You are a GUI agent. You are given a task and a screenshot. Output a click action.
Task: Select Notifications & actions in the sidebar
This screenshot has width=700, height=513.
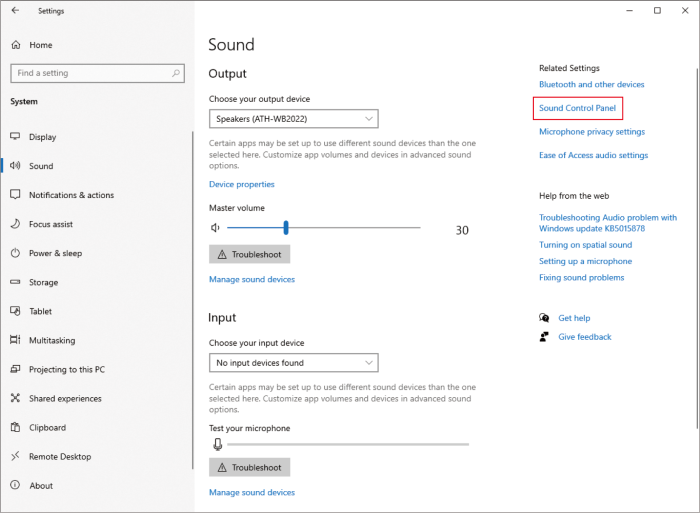71,195
